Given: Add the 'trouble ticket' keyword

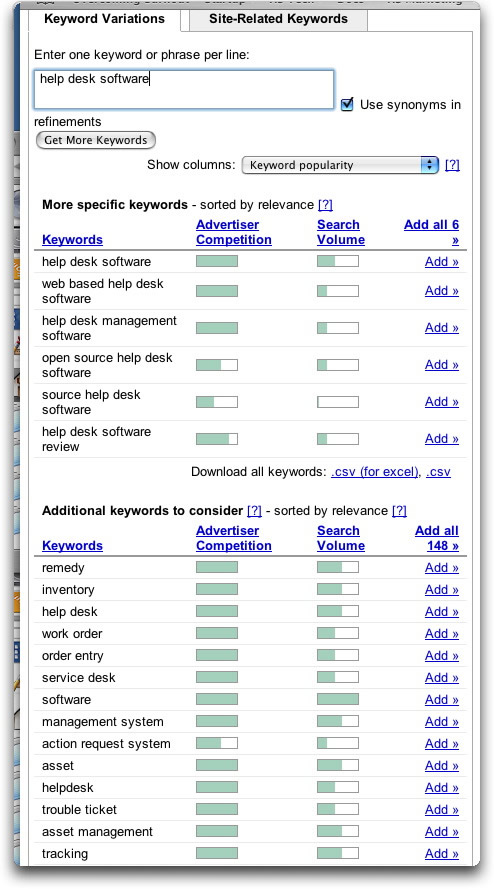Looking at the screenshot, I should (441, 810).
